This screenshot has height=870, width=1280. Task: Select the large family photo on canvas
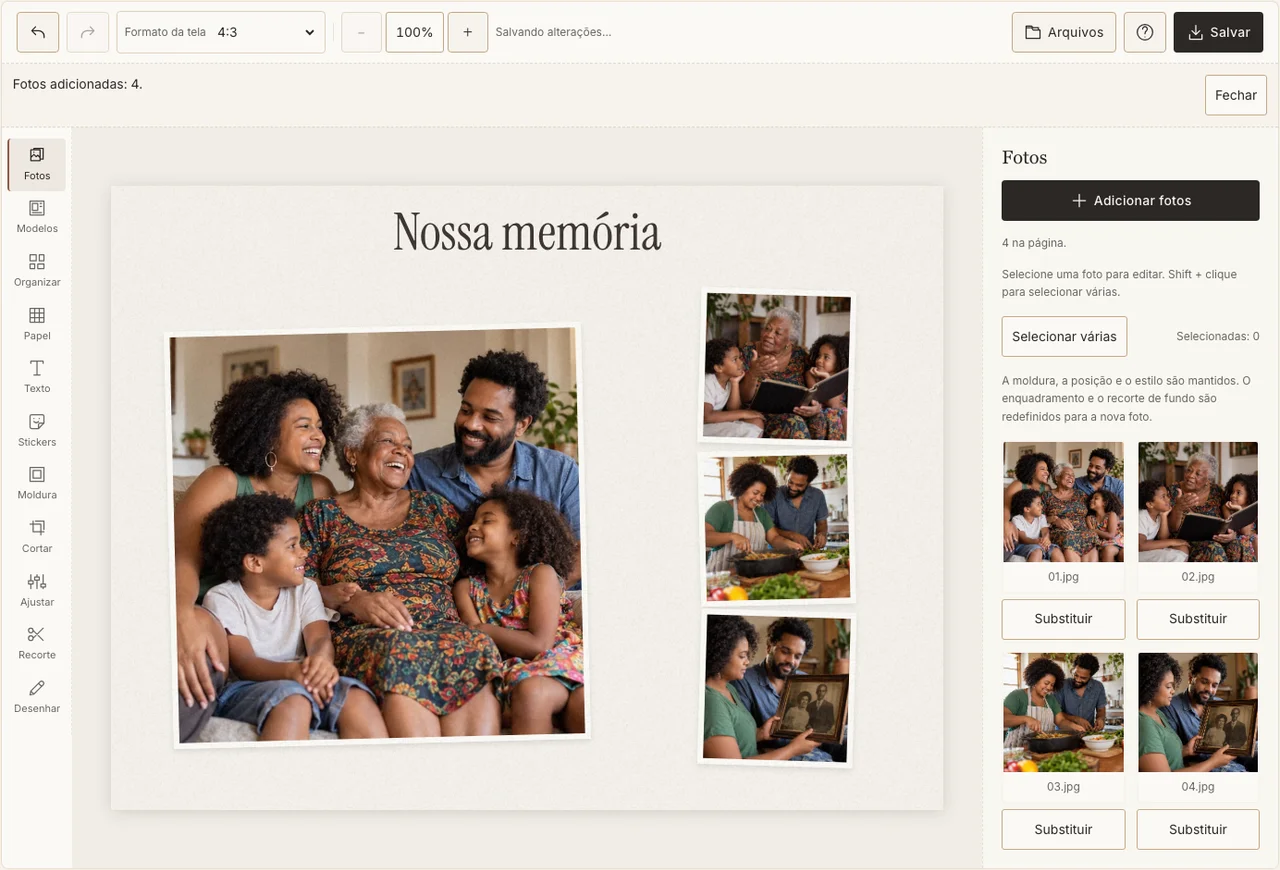point(377,535)
